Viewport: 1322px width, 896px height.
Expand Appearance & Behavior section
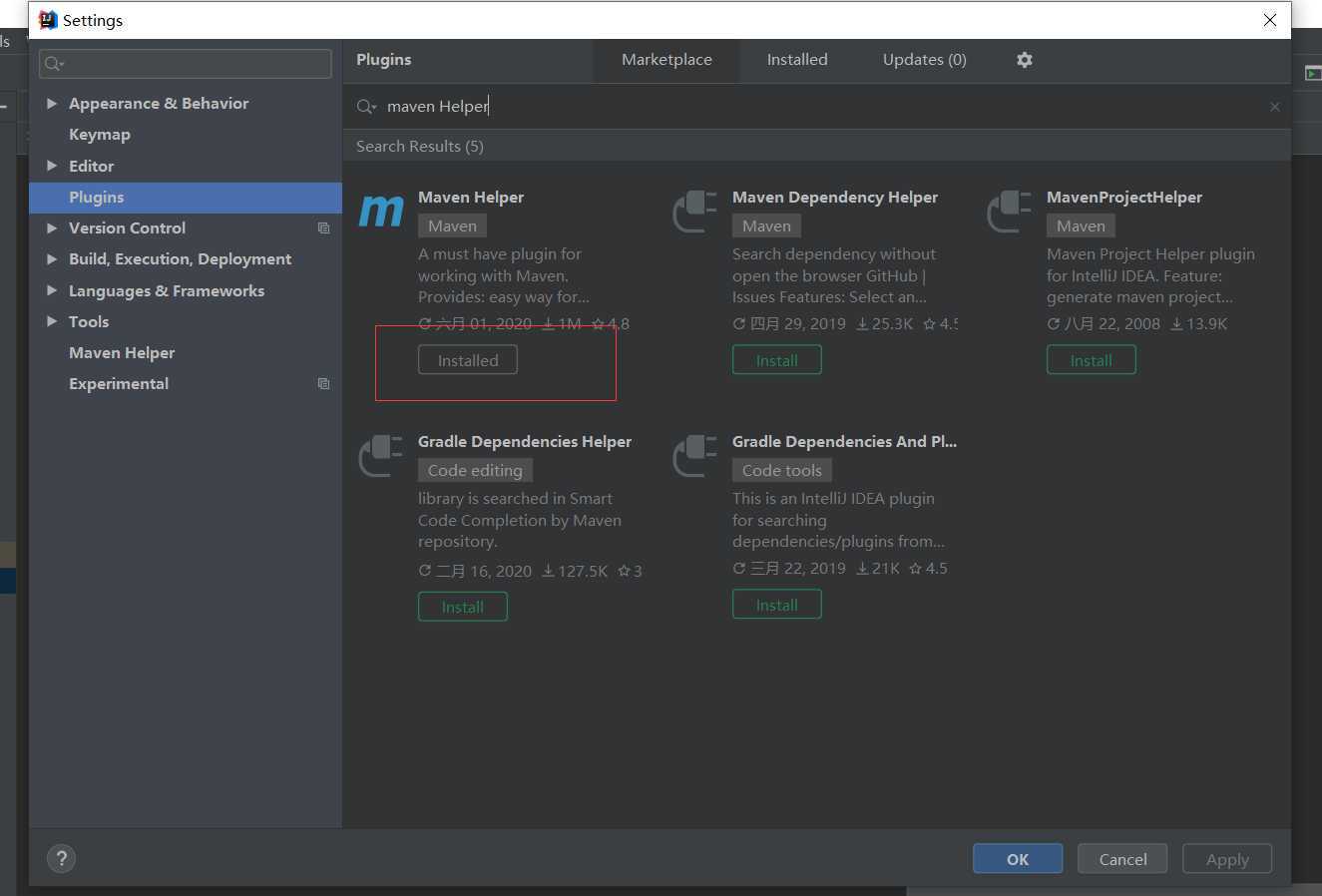(x=52, y=104)
